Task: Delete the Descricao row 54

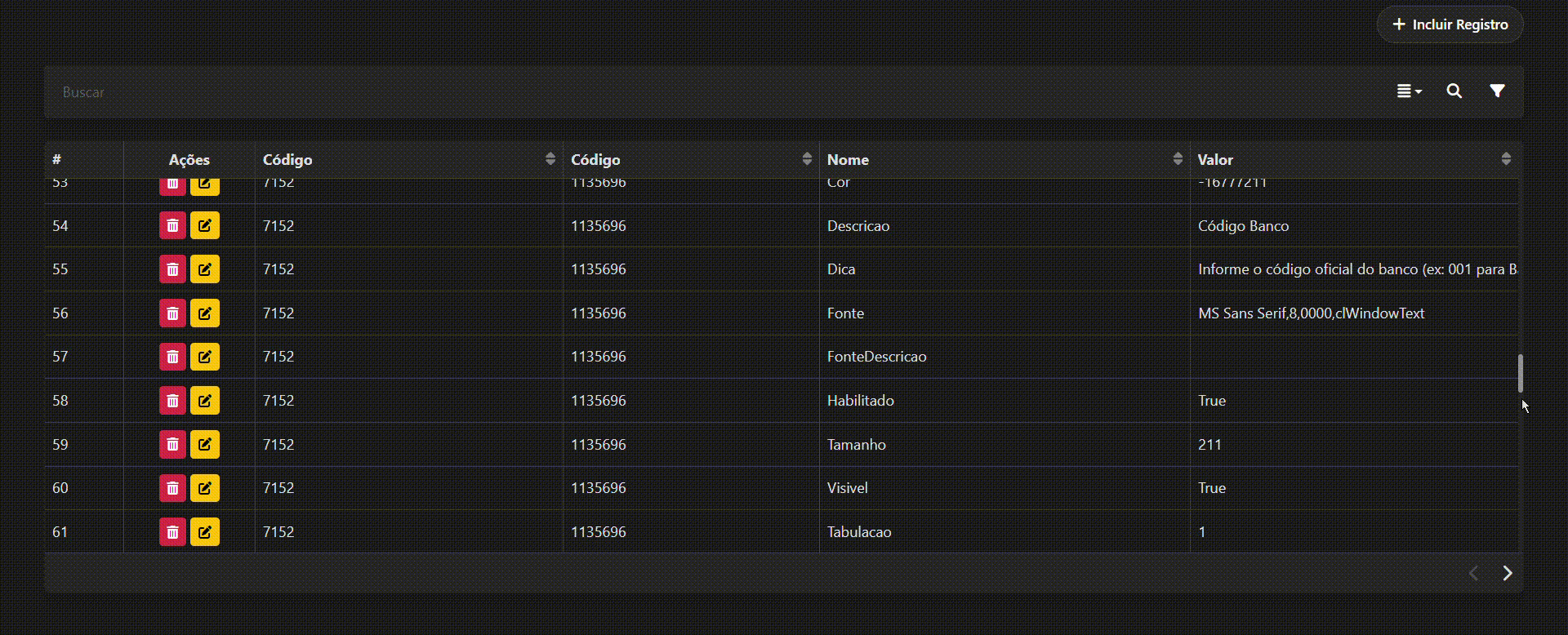Action: point(172,226)
